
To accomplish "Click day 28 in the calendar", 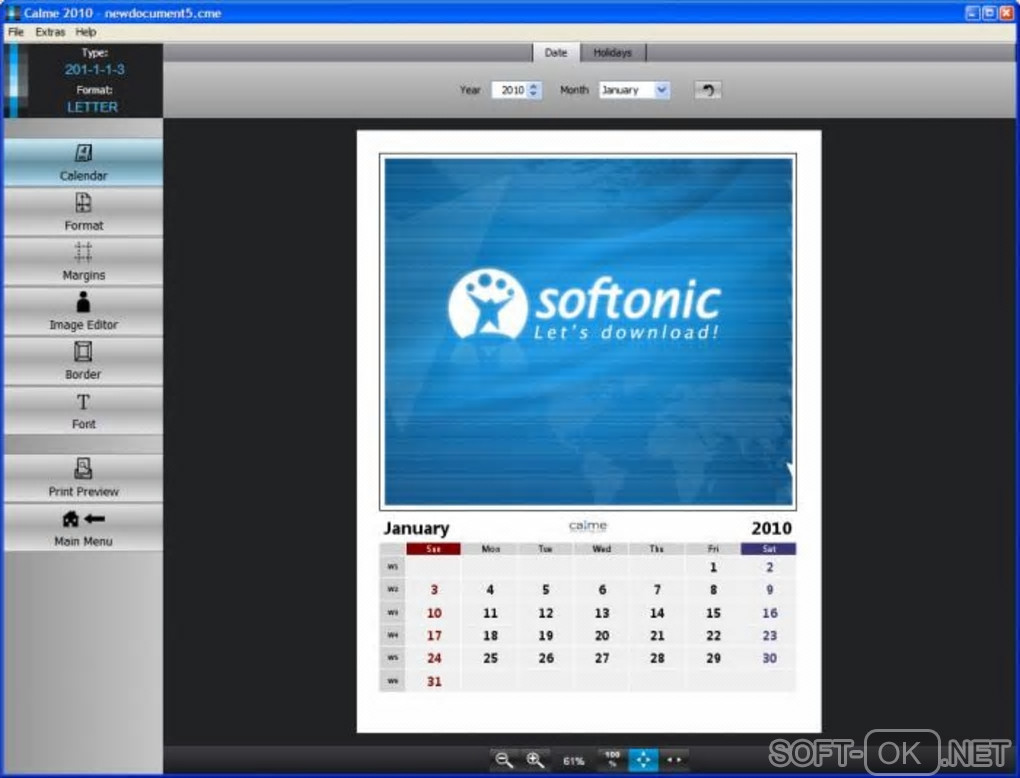I will pyautogui.click(x=657, y=658).
